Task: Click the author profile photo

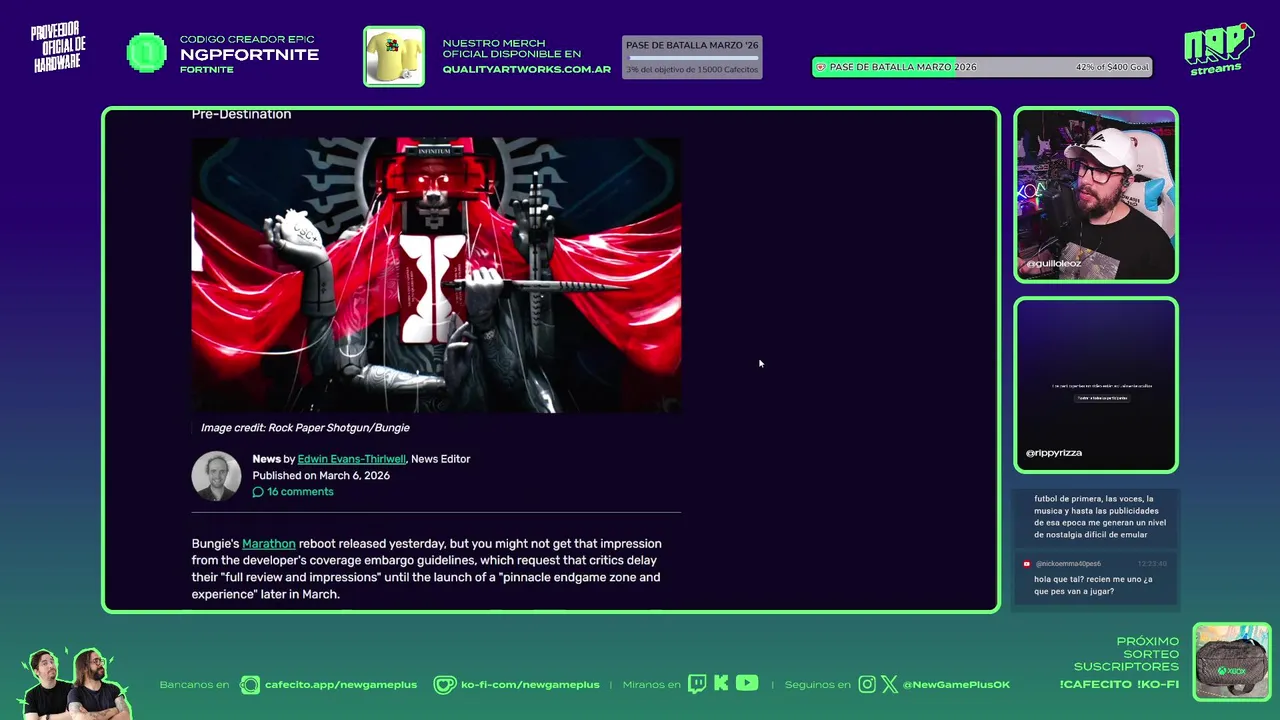Action: pos(216,476)
